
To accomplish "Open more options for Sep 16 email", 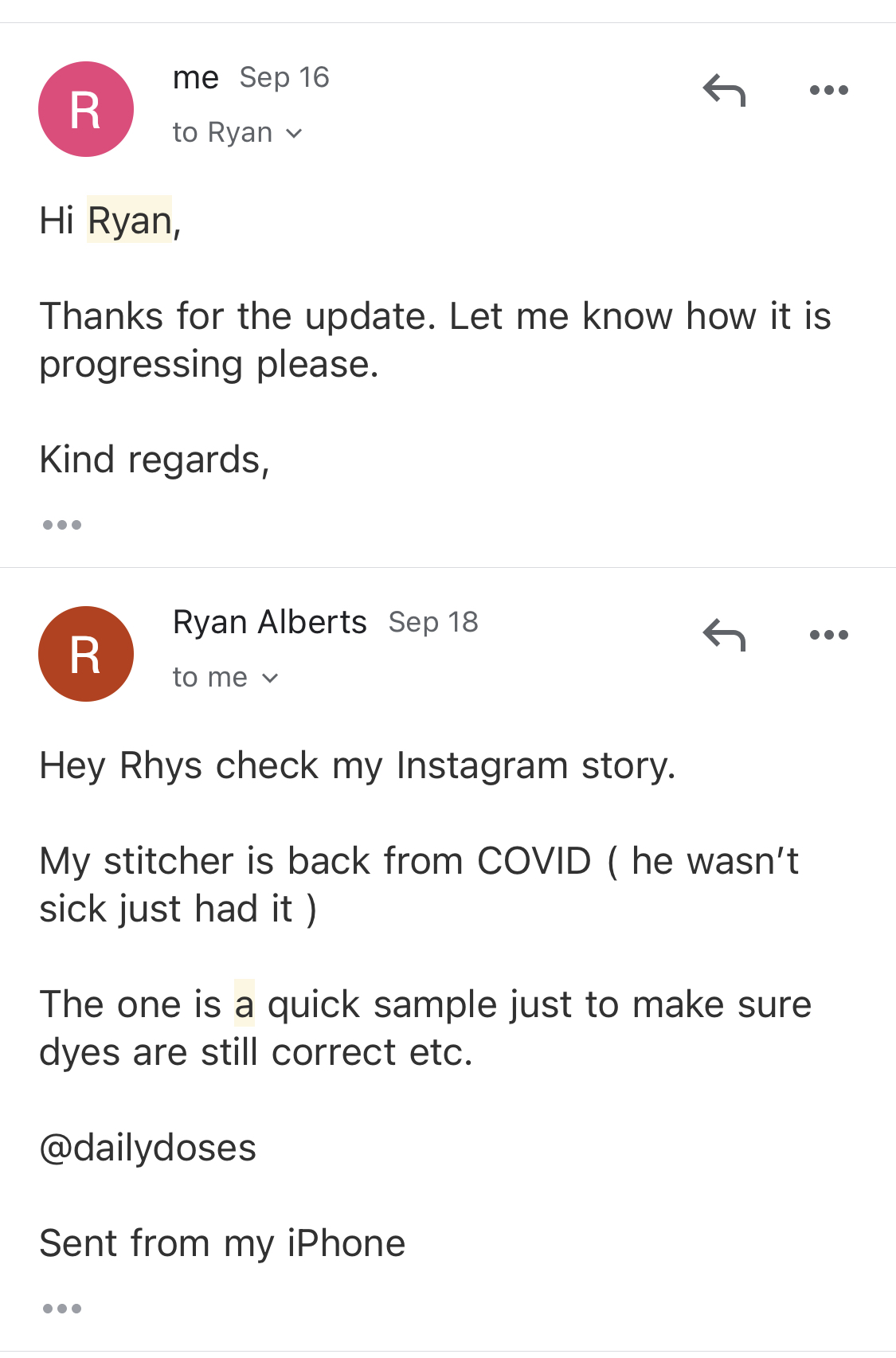I will click(828, 90).
